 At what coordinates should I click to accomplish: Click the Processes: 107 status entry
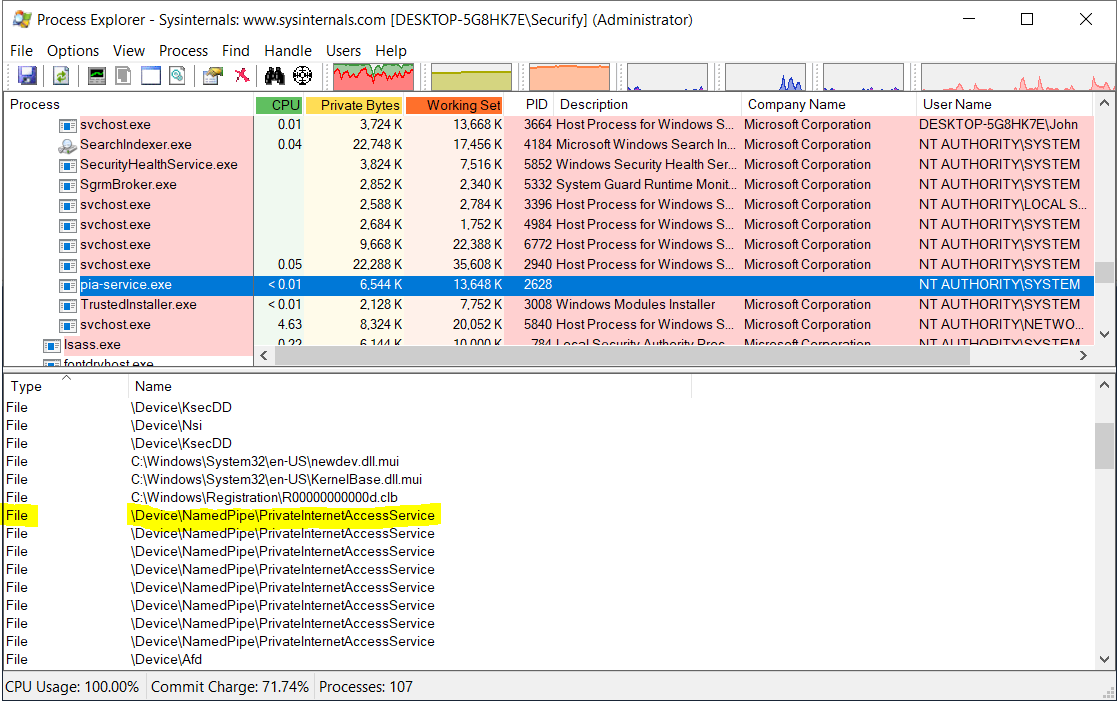pos(365,687)
